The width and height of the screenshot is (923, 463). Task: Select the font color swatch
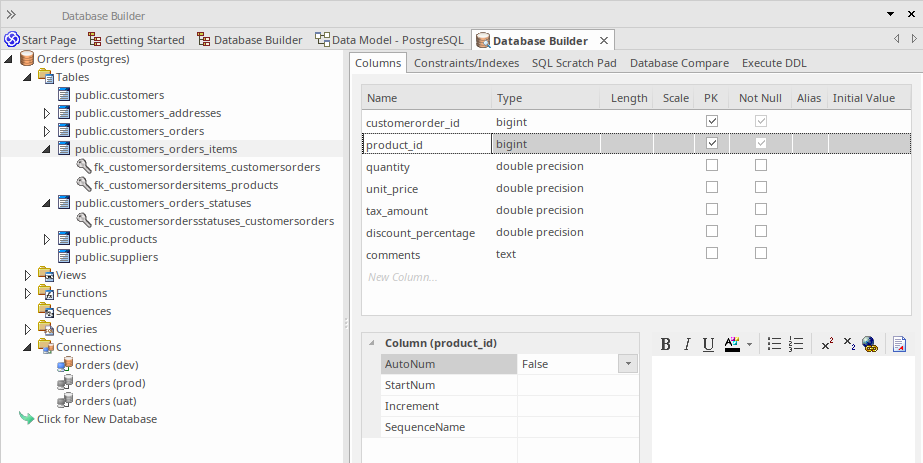731,344
